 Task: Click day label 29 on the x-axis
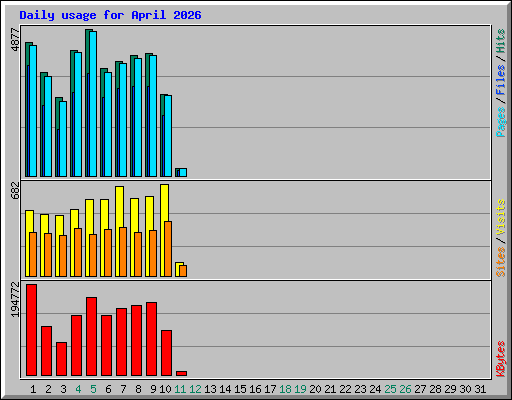pos(450,389)
